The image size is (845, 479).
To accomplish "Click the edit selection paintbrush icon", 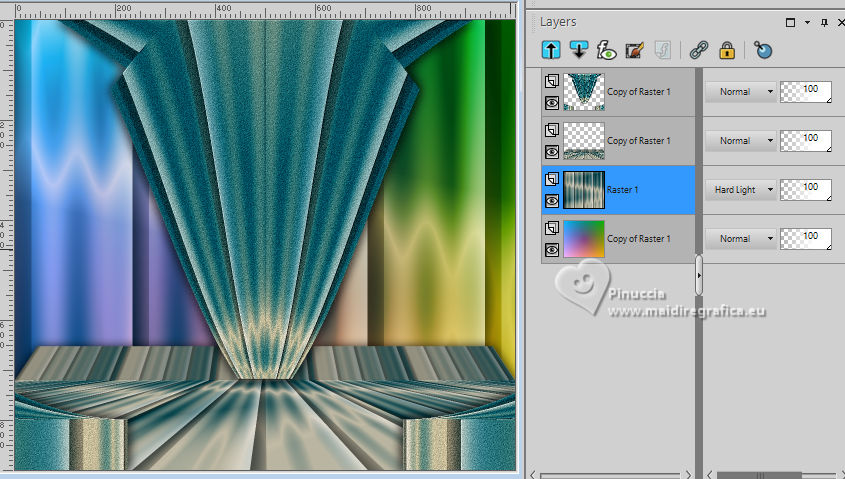I will tap(634, 51).
